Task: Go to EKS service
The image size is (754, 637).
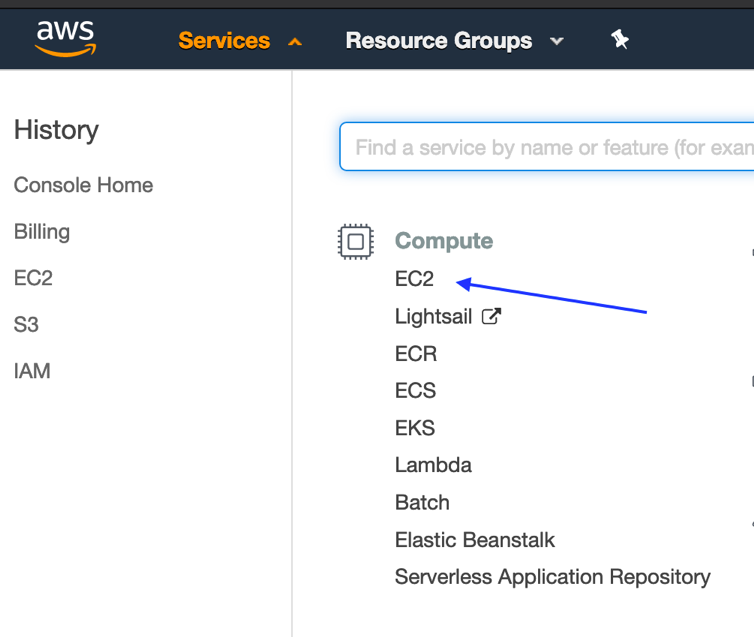Action: [415, 428]
